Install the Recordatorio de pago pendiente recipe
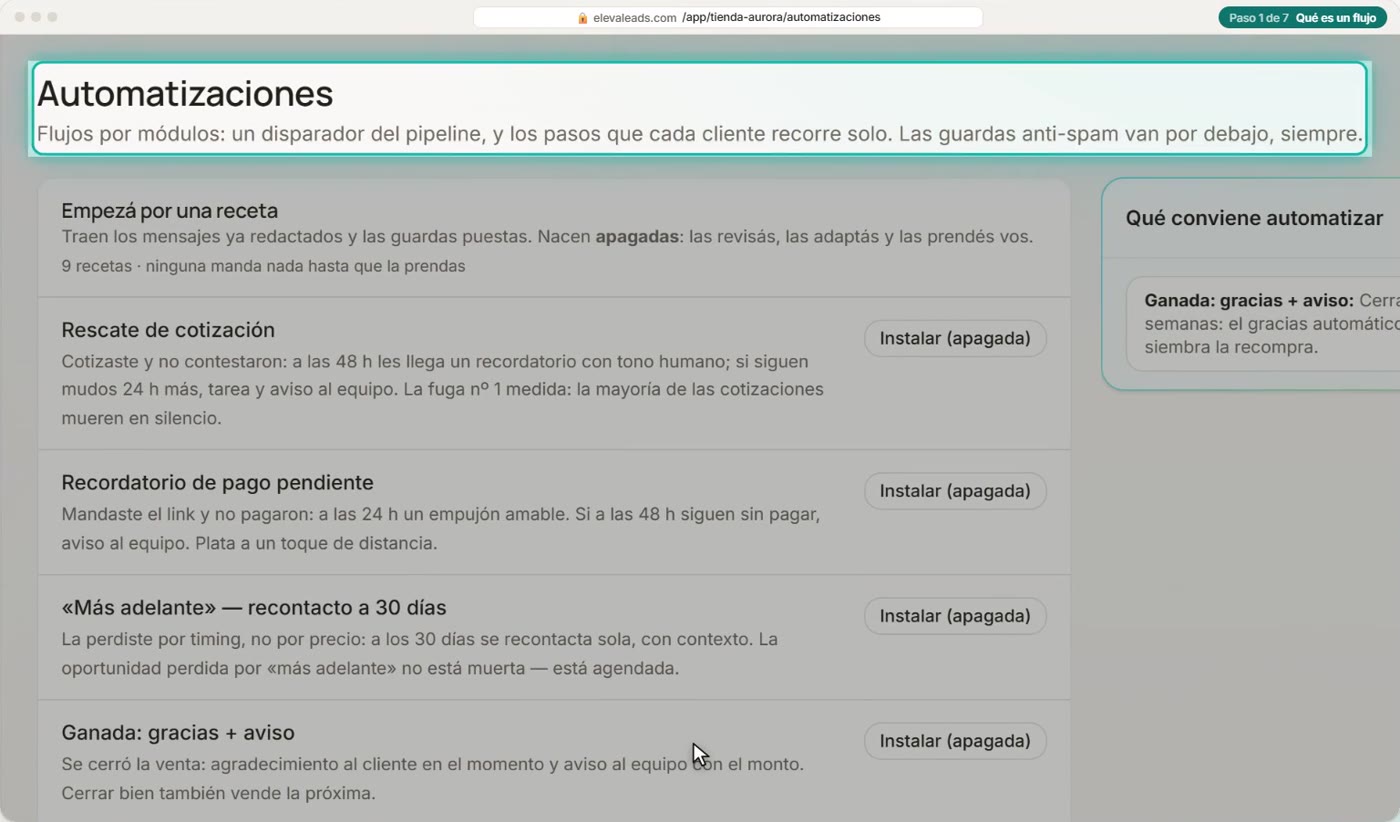Viewport: 1400px width, 822px height. [955, 491]
